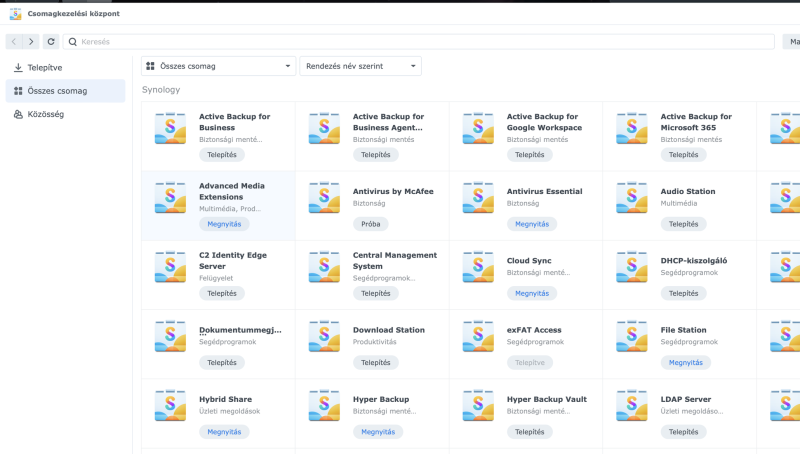Install Active Backup for Google Workspace
The width and height of the screenshot is (800, 454).
click(x=530, y=155)
